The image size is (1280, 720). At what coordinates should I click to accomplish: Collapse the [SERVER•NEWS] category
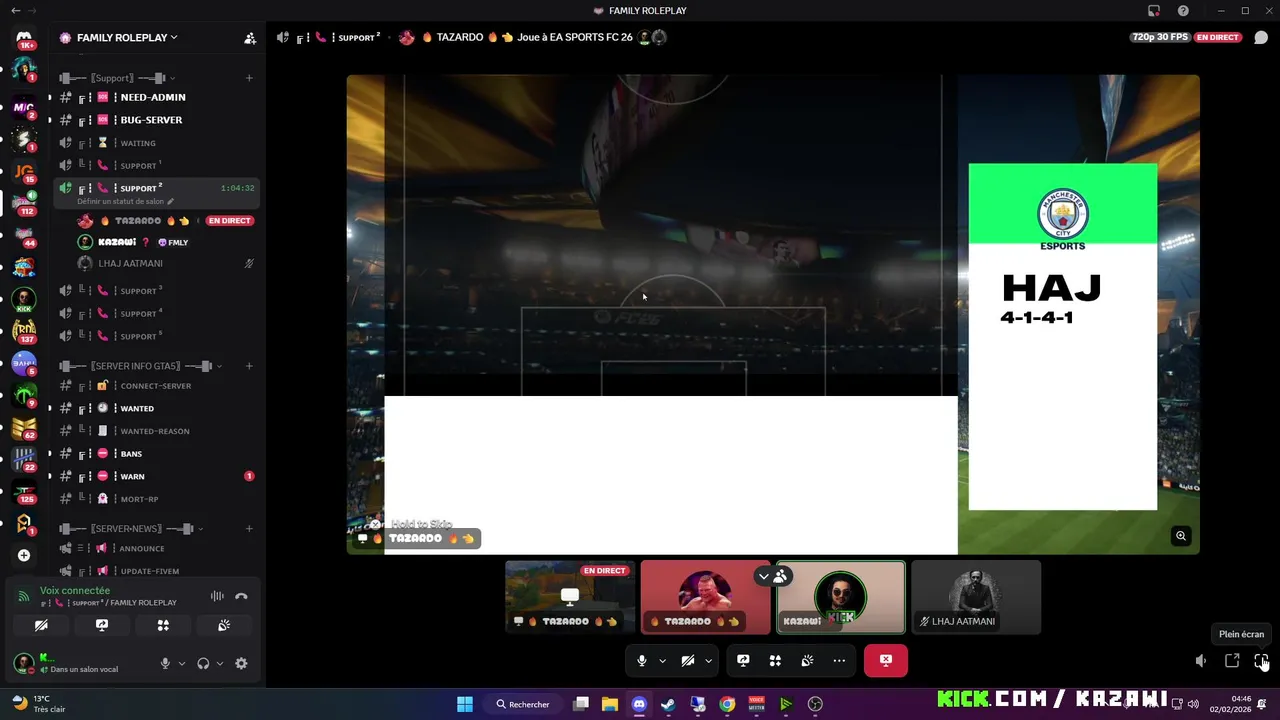130,529
